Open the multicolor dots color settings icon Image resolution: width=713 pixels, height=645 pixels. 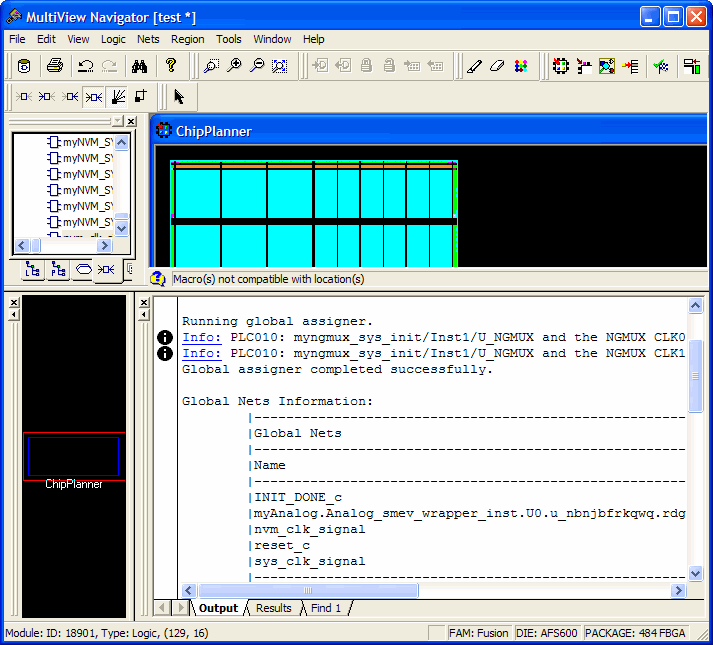(521, 66)
